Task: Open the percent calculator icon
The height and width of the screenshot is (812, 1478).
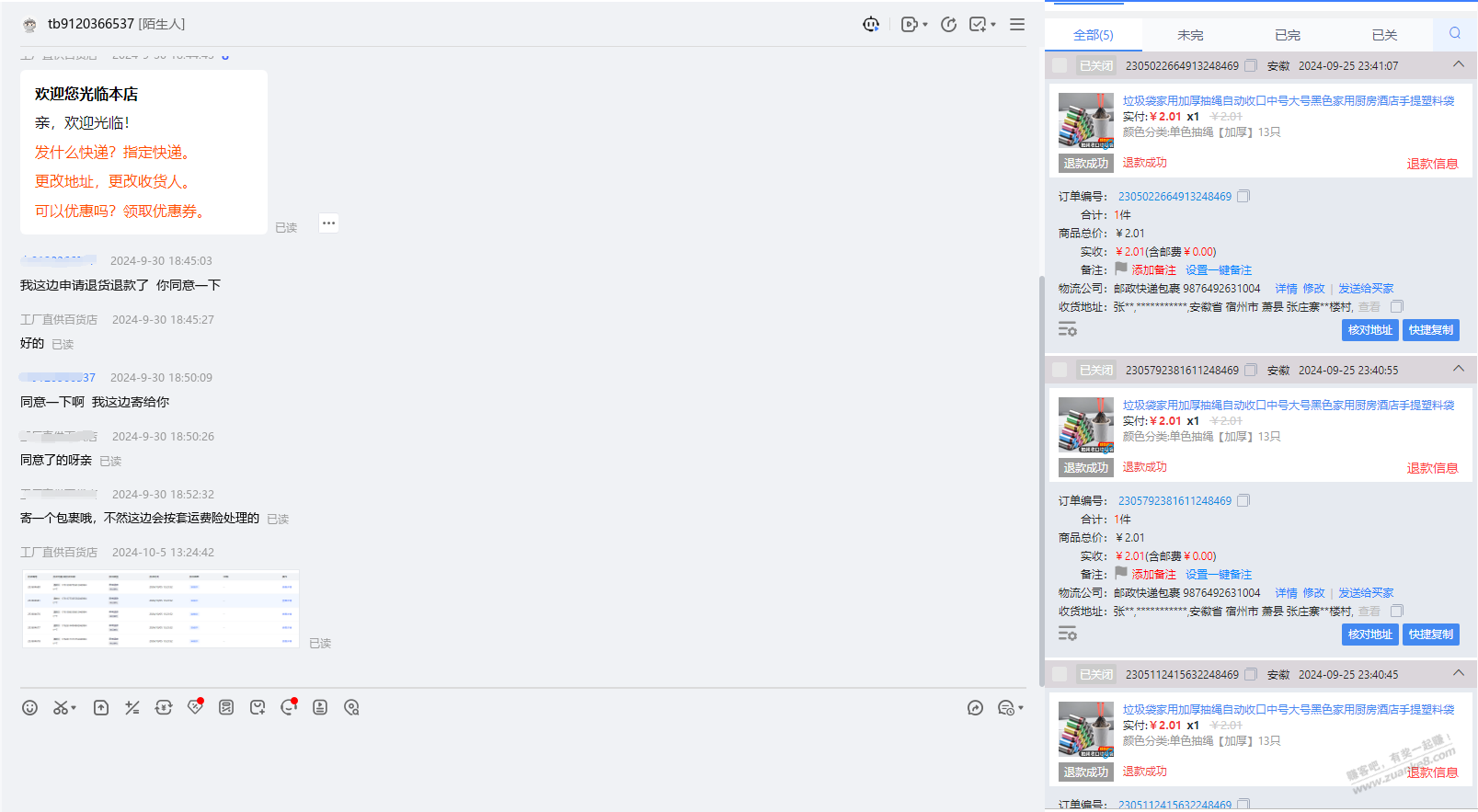Action: click(x=132, y=707)
